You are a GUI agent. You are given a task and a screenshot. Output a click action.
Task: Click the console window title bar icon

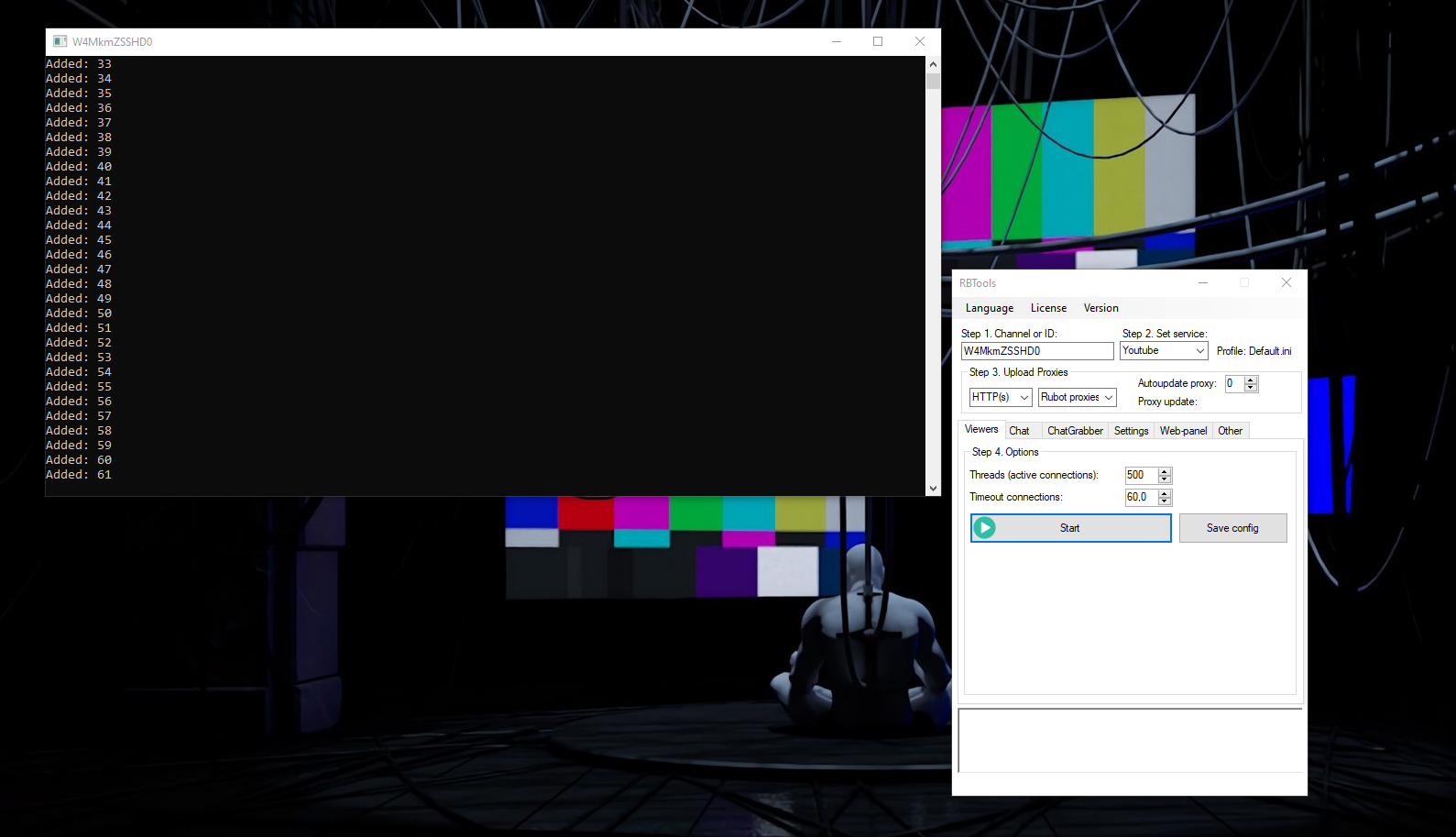click(x=60, y=41)
